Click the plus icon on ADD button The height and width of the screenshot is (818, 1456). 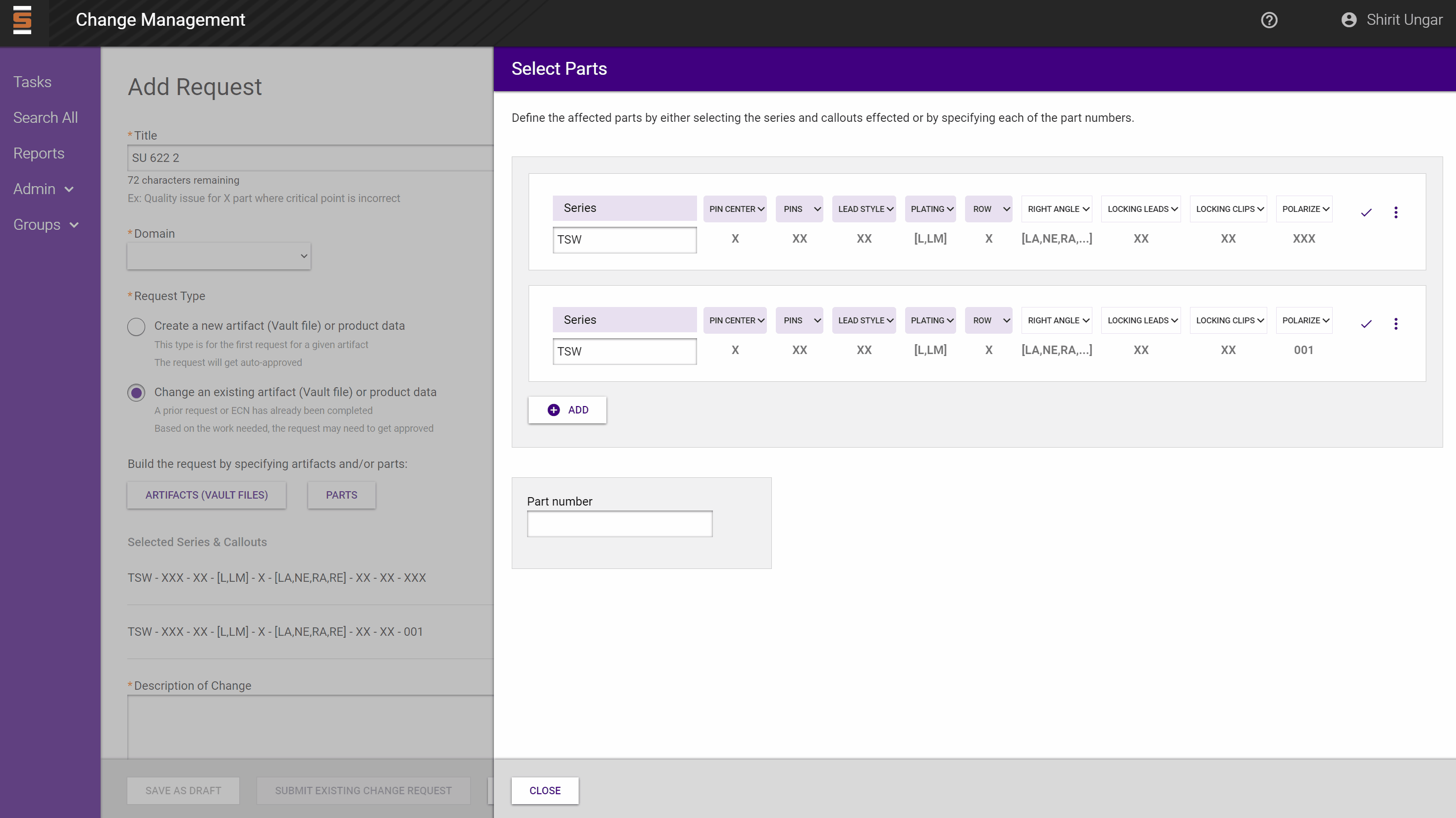[553, 409]
